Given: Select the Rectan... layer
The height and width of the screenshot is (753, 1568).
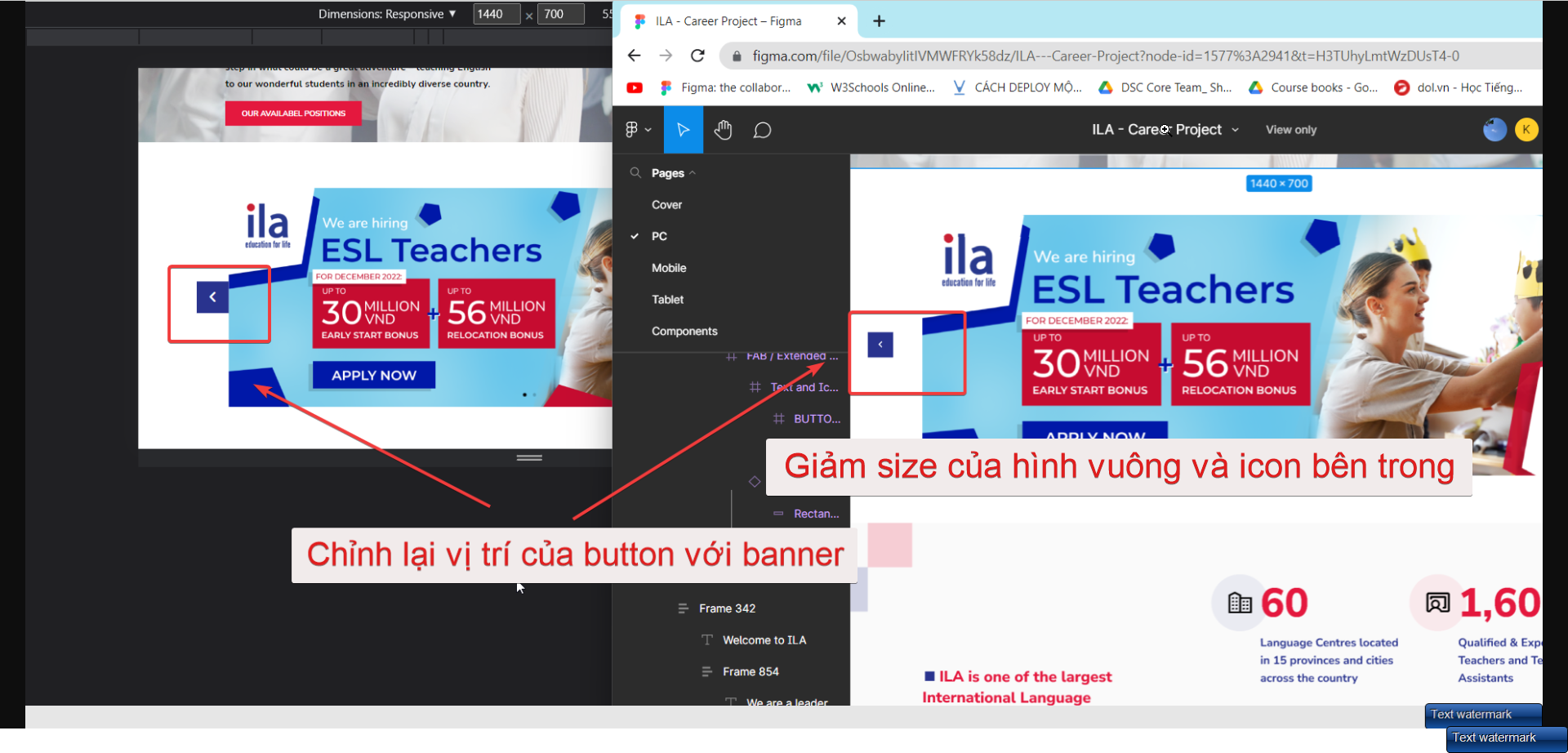Looking at the screenshot, I should [806, 514].
